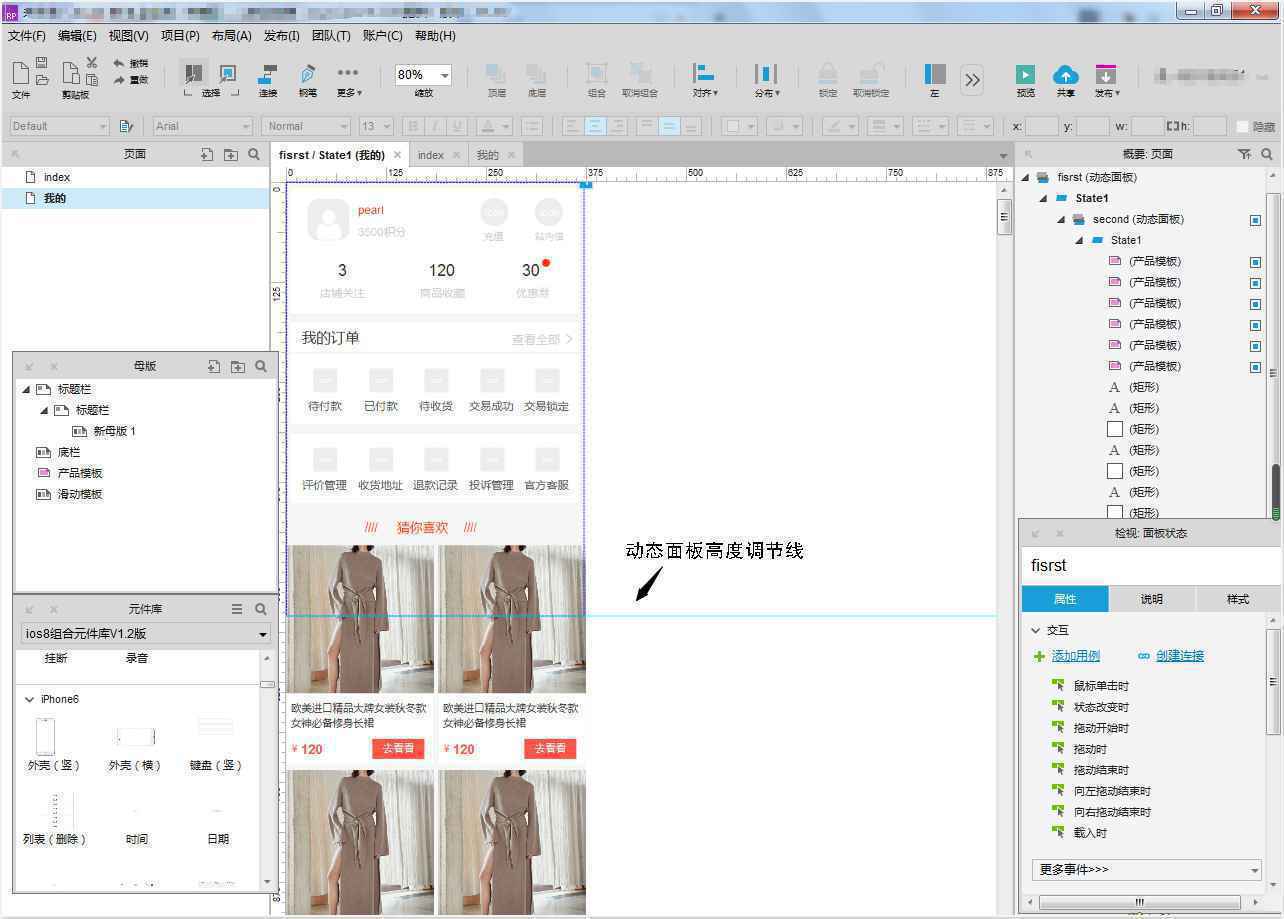Toggle underline text formatting
This screenshot has height=919, width=1284.
(458, 126)
